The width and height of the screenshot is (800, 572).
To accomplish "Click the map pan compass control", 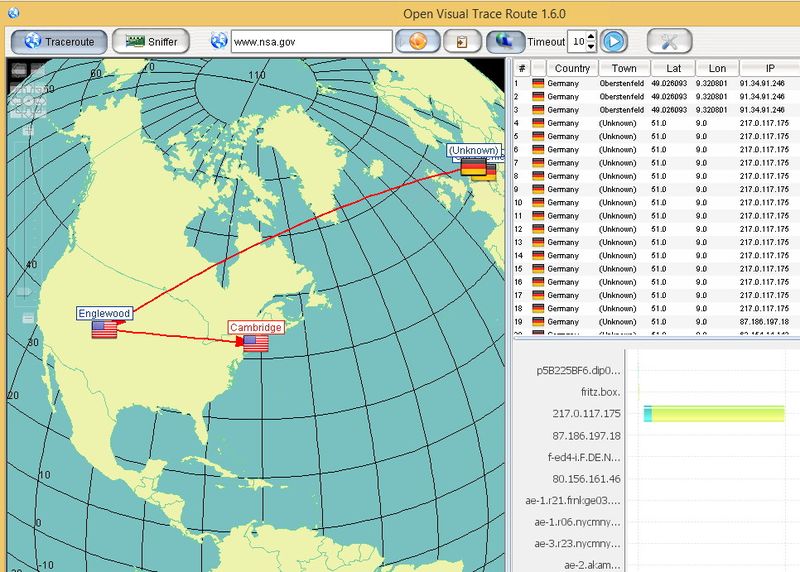I will point(28,101).
